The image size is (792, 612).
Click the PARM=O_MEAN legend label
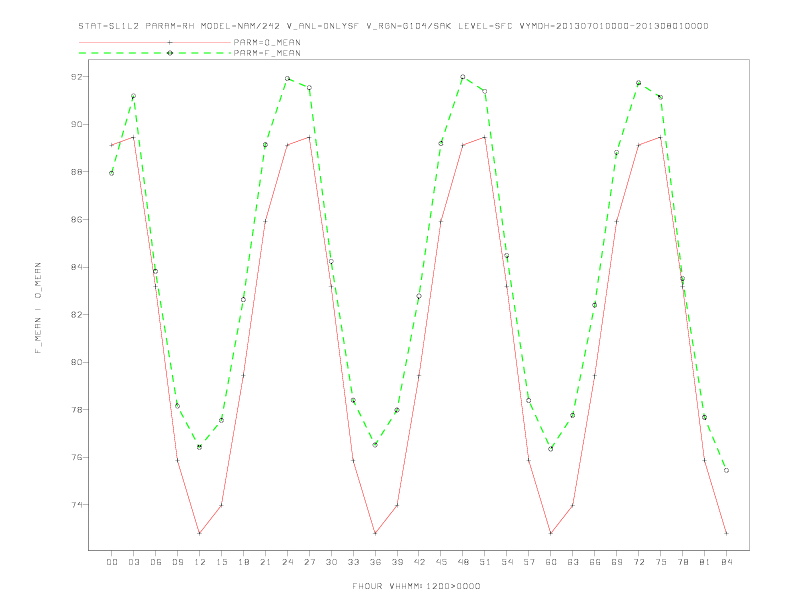(267, 42)
